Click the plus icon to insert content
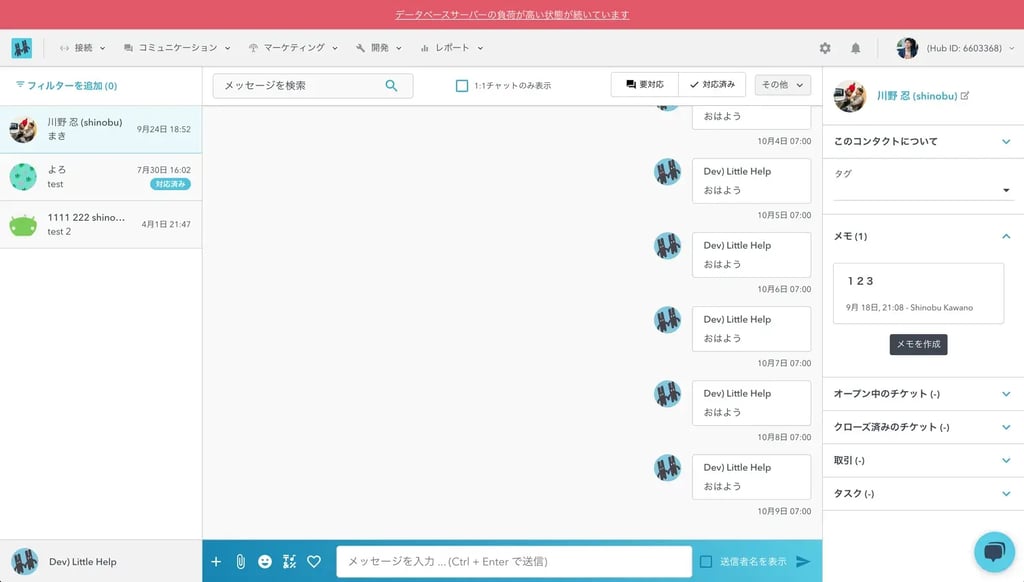 (x=215, y=561)
